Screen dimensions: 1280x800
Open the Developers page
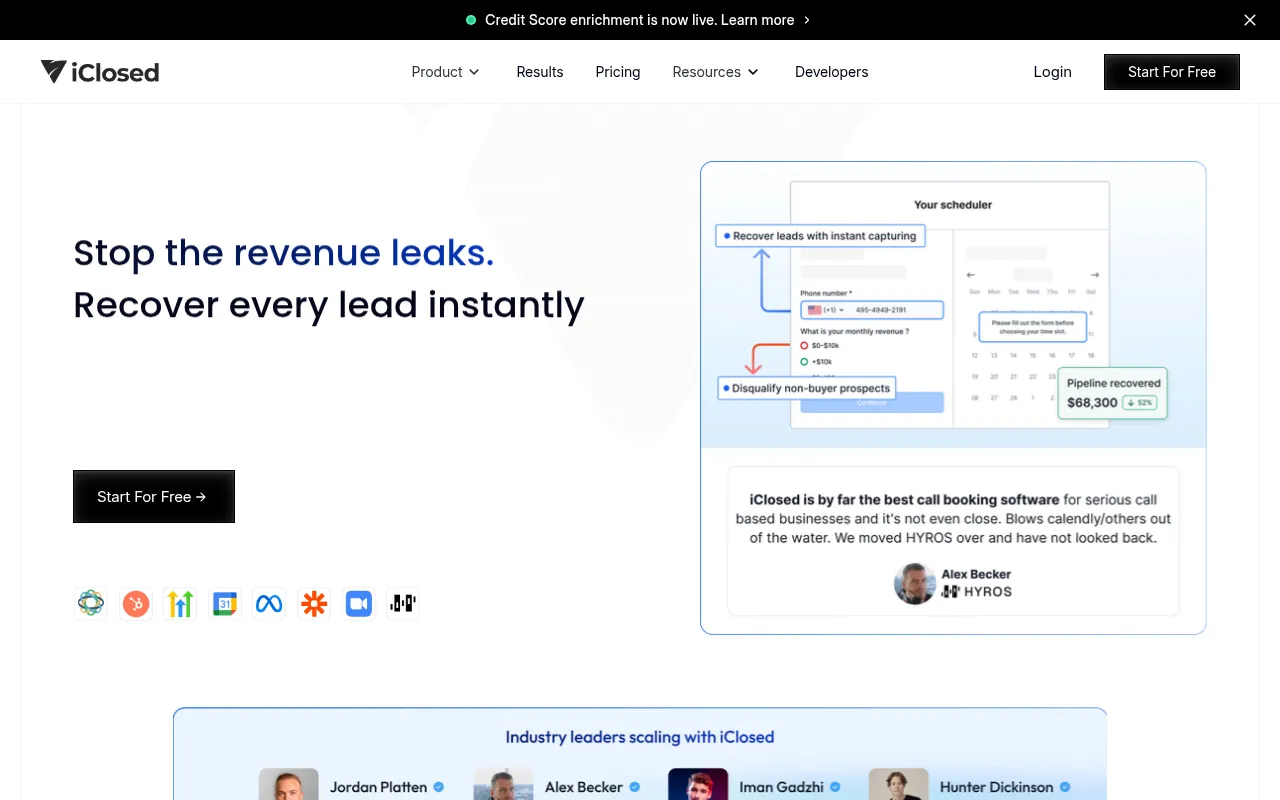click(x=832, y=72)
